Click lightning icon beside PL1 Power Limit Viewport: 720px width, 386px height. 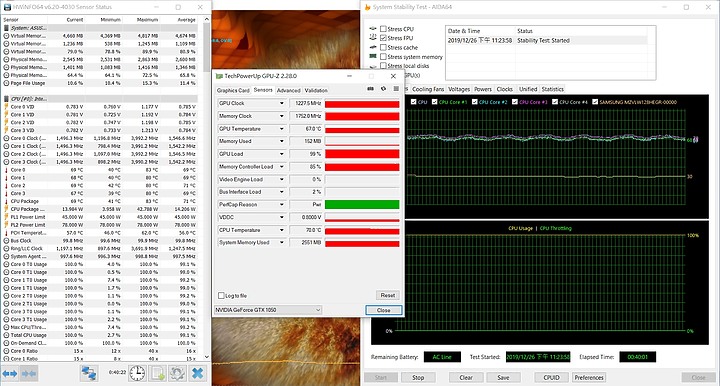6,217
